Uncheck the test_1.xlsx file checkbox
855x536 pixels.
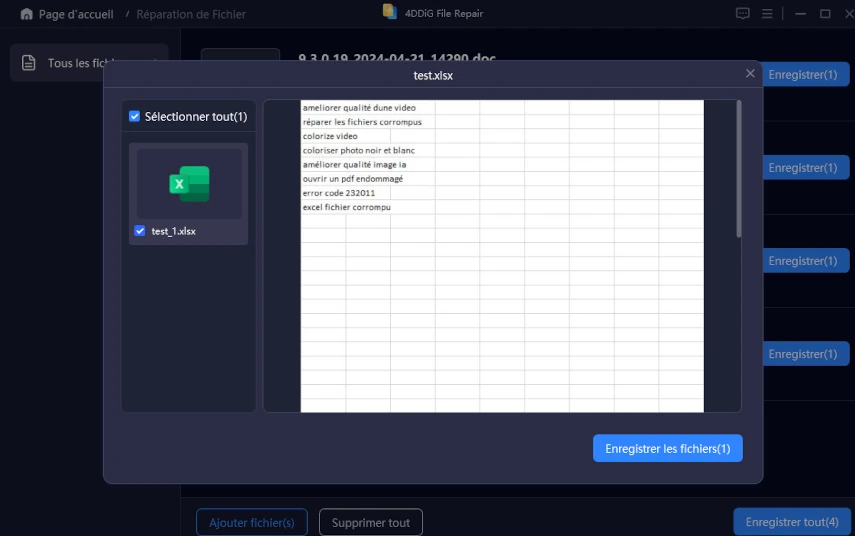click(x=140, y=231)
